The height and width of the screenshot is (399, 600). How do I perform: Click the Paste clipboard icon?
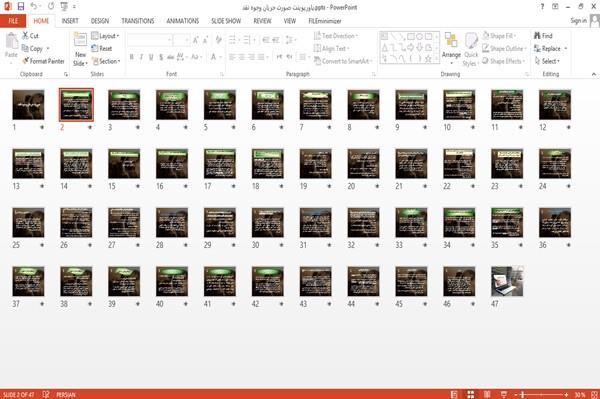point(11,41)
